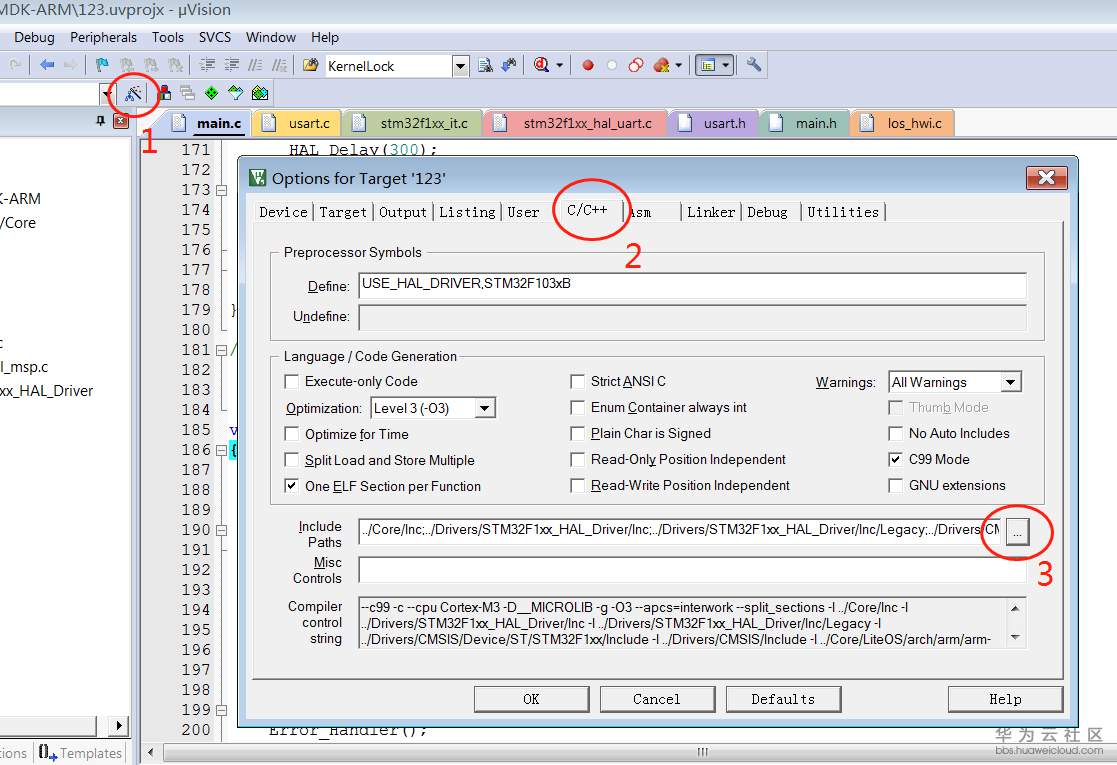Enable Strict ANSI C checkbox
The image size is (1117, 765).
tap(578, 382)
